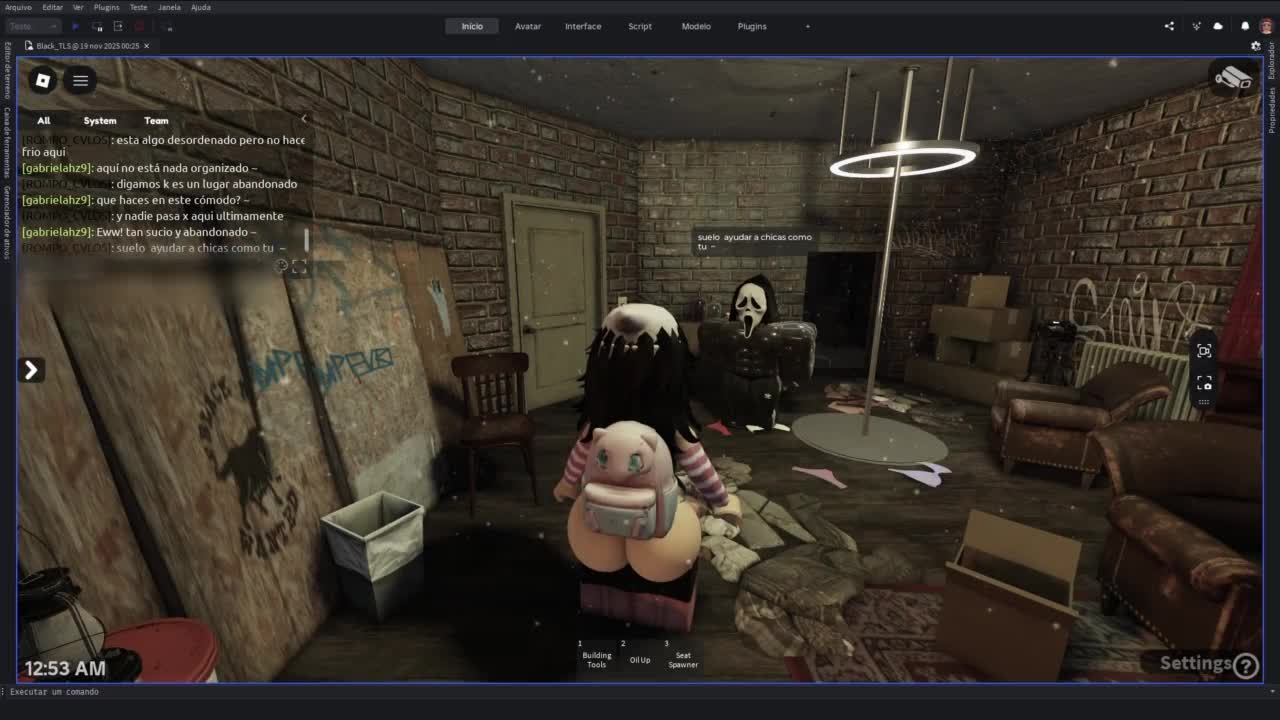Click the Play test button
The width and height of the screenshot is (1280, 720).
[76, 26]
